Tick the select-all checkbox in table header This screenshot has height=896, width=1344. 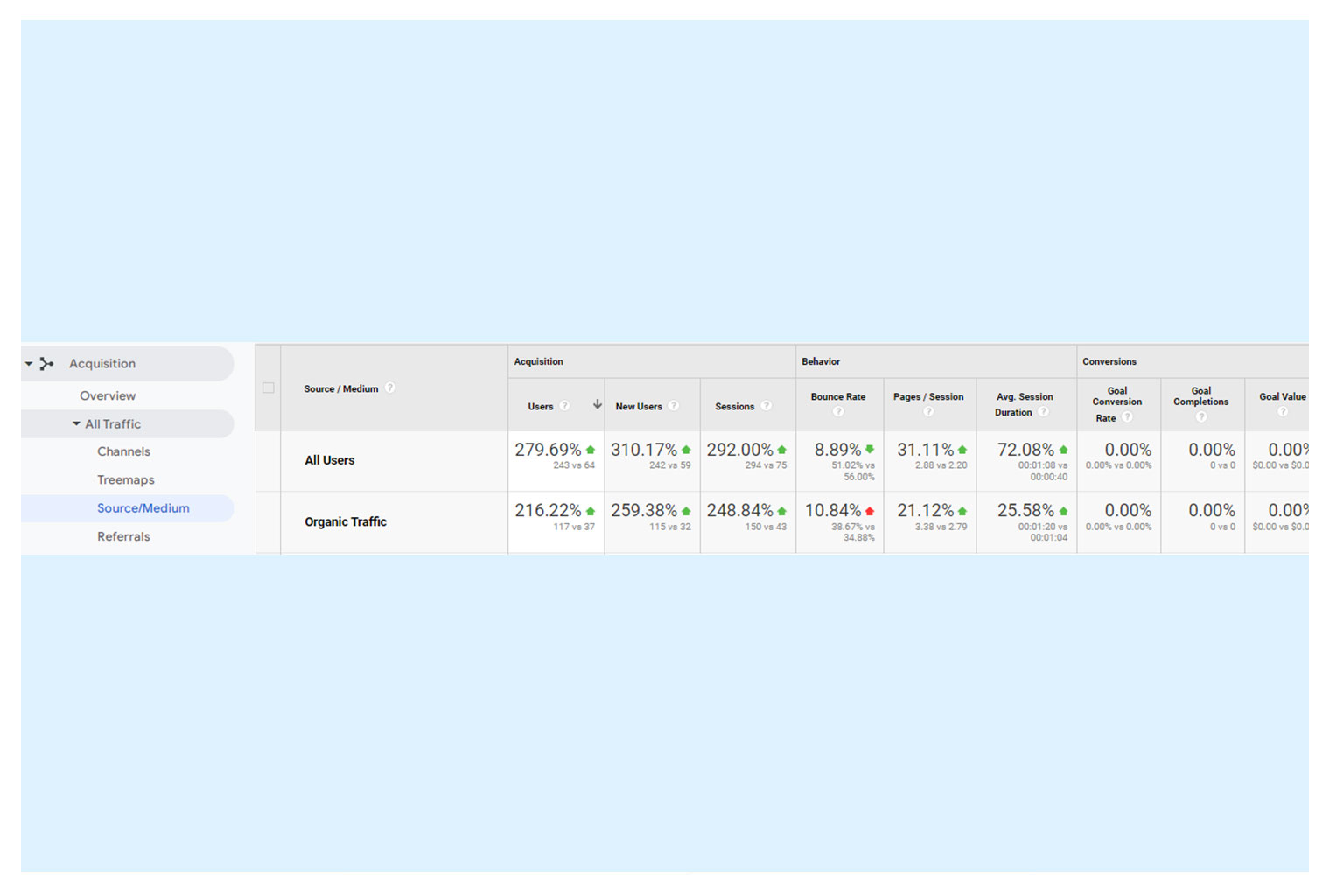269,388
